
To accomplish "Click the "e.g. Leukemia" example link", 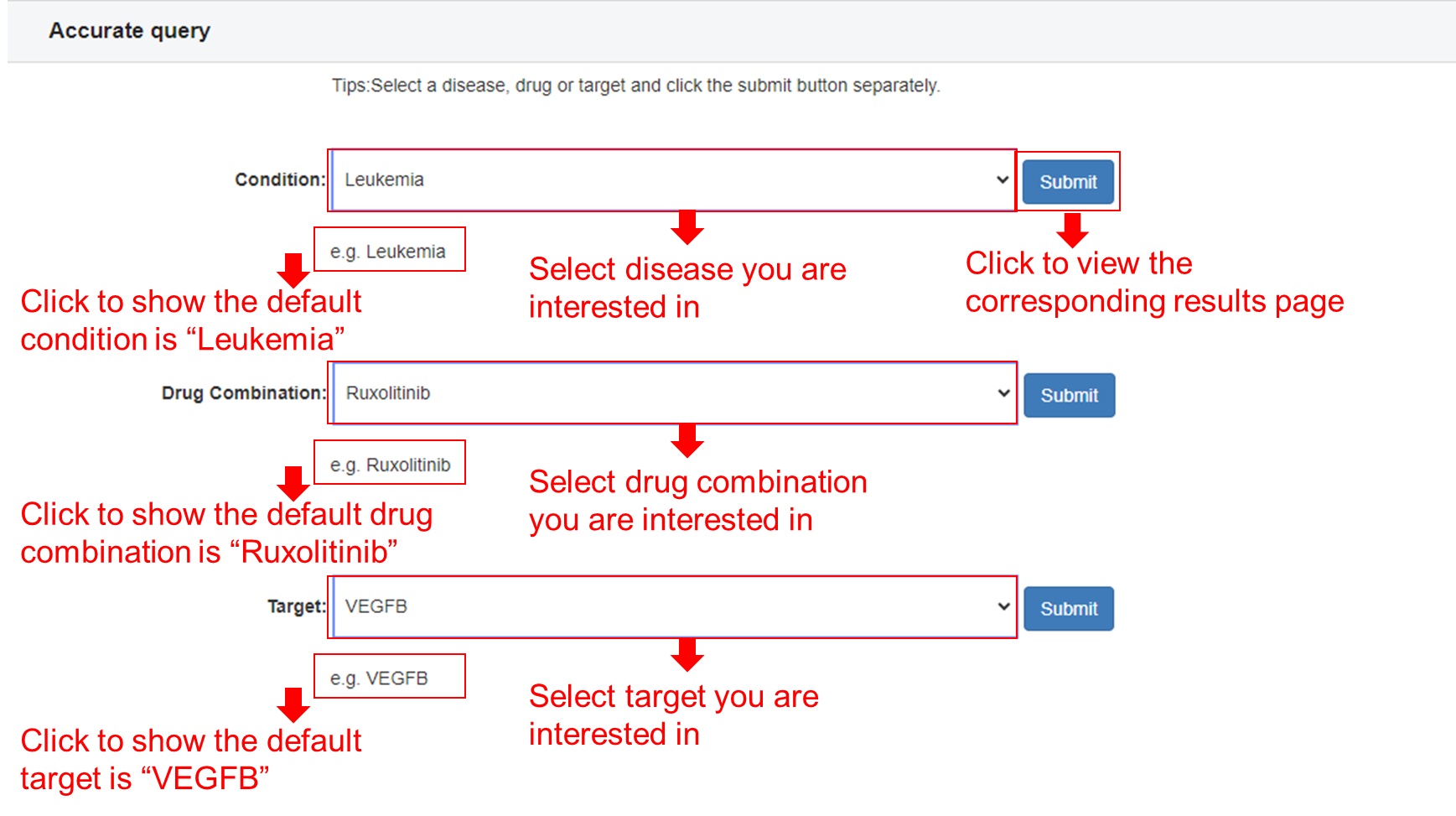I will [388, 252].
